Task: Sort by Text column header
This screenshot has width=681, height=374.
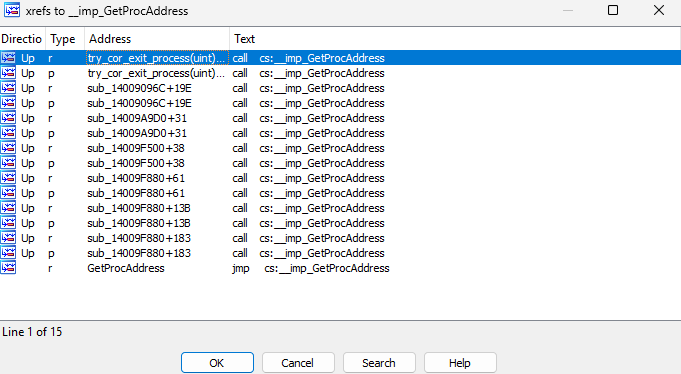Action: click(455, 39)
